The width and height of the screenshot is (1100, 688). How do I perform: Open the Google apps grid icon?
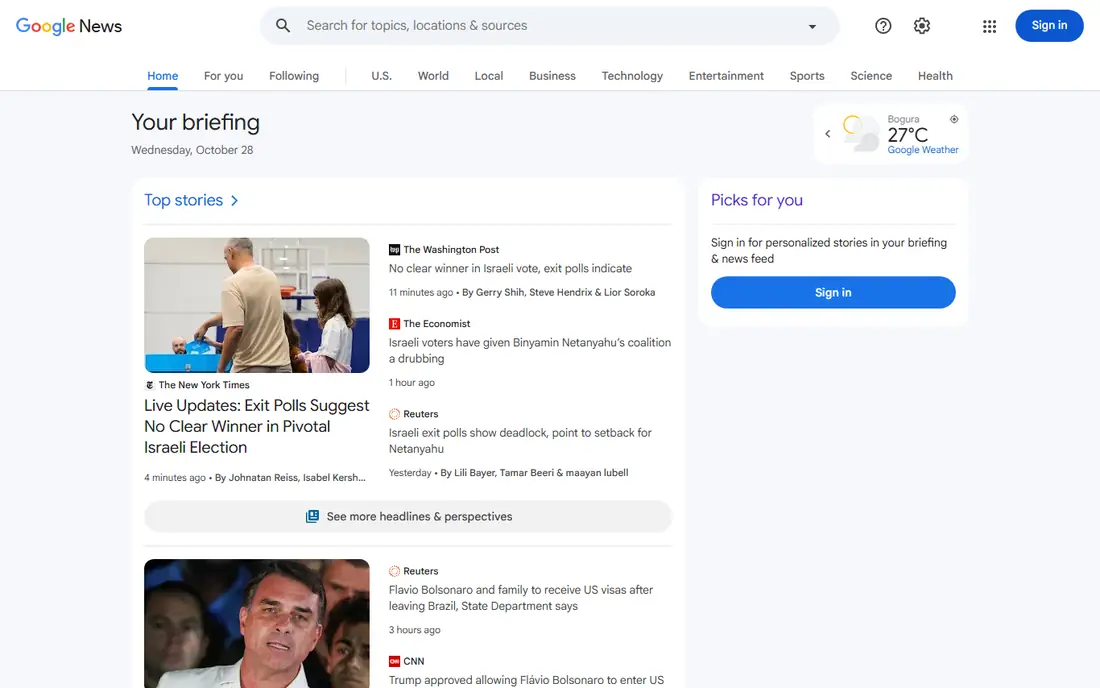click(989, 26)
